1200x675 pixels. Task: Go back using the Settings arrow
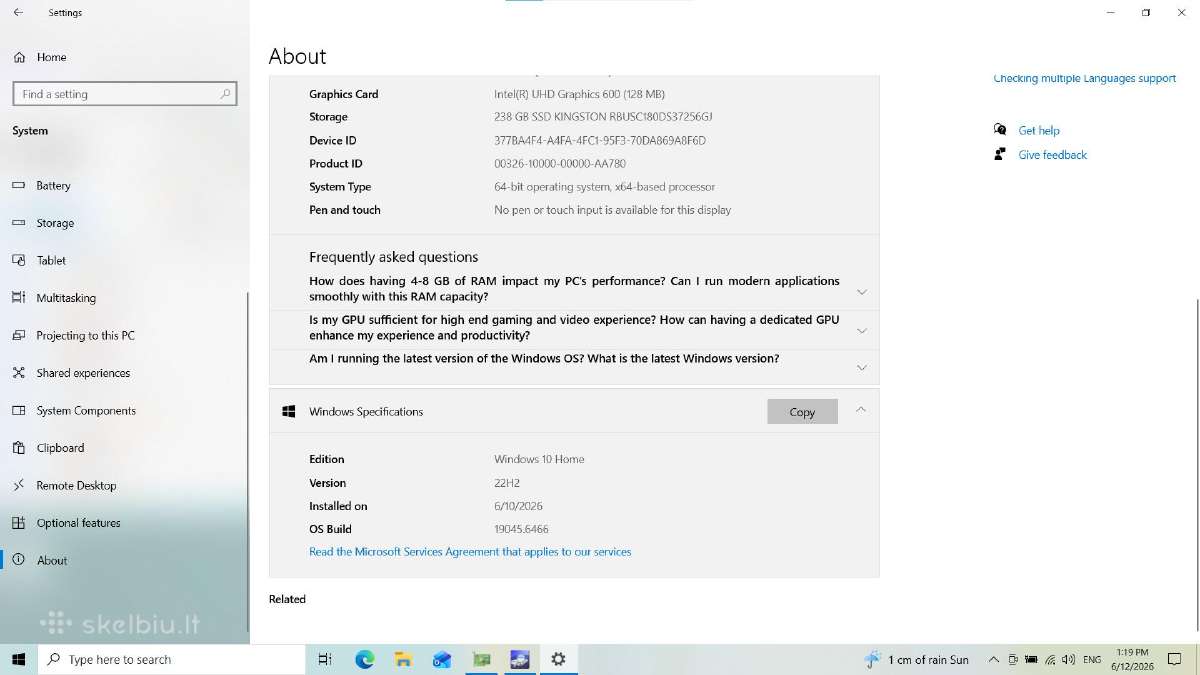coord(18,13)
